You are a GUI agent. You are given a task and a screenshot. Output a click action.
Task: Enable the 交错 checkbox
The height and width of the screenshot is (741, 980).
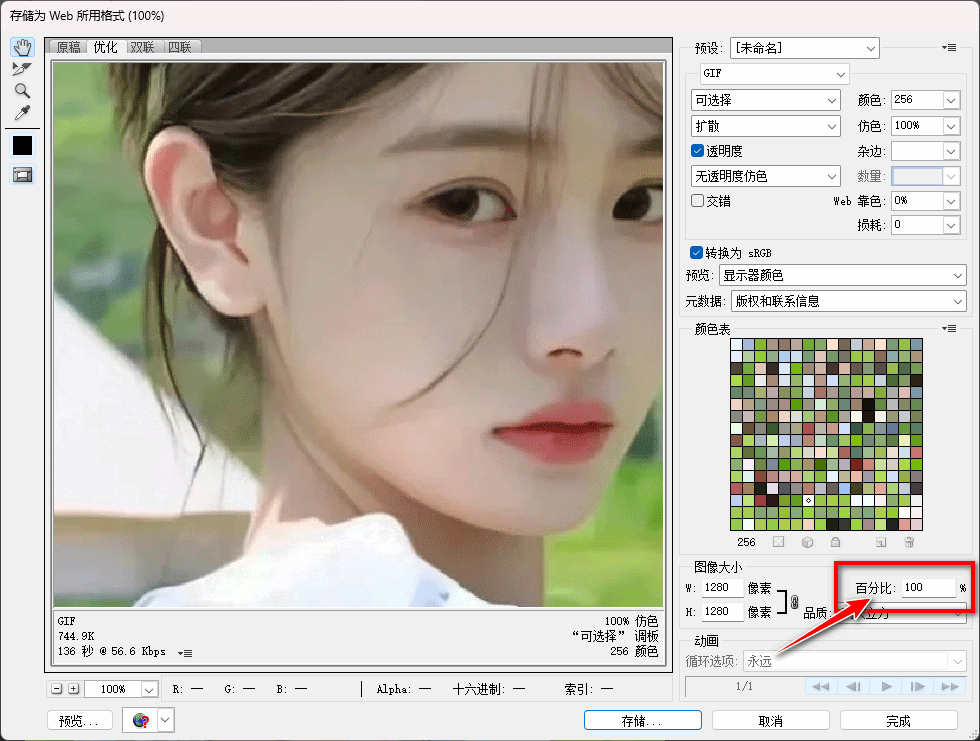[x=698, y=201]
